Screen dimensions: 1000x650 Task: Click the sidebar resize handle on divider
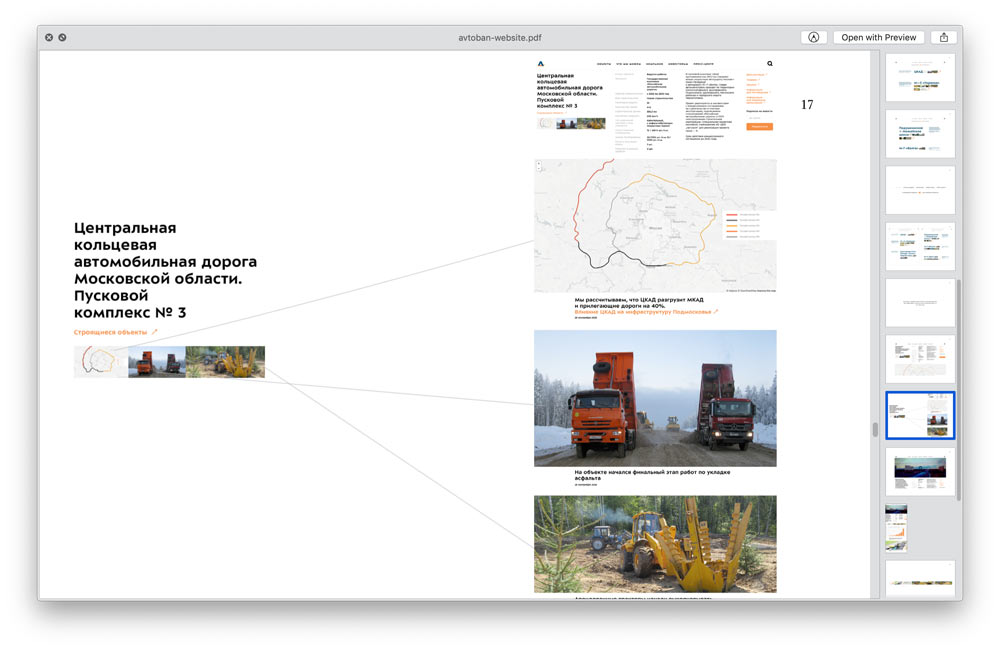[875, 430]
